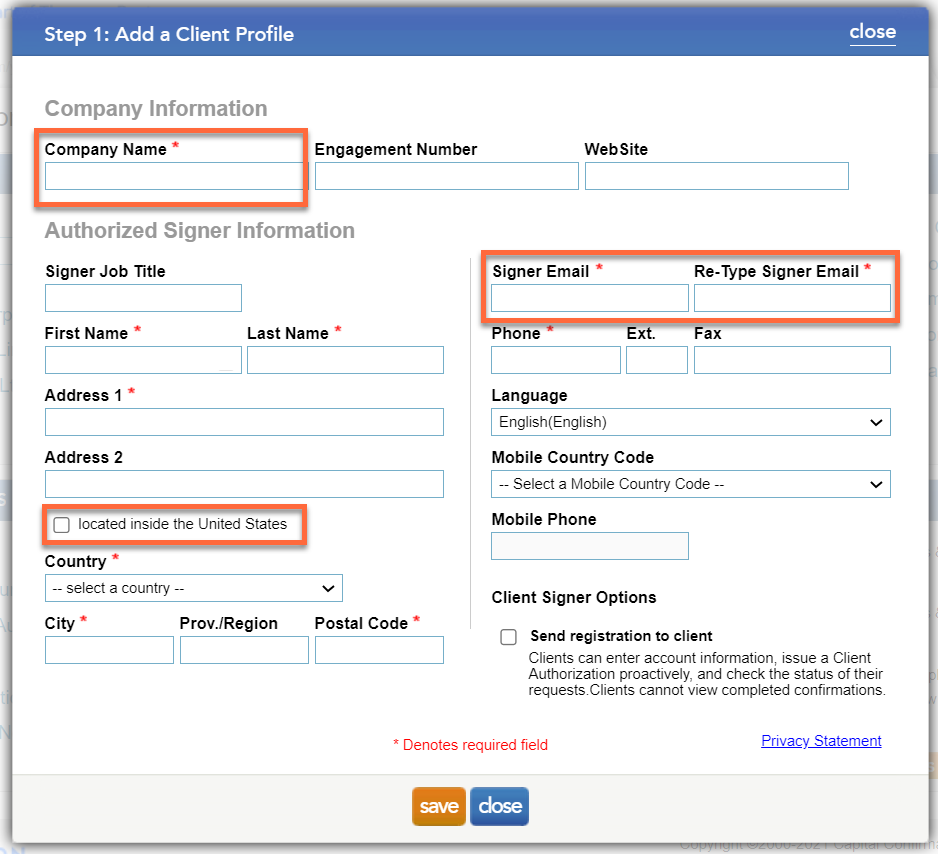Open the Mobile Country Code dropdown
938x854 pixels.
click(x=690, y=484)
